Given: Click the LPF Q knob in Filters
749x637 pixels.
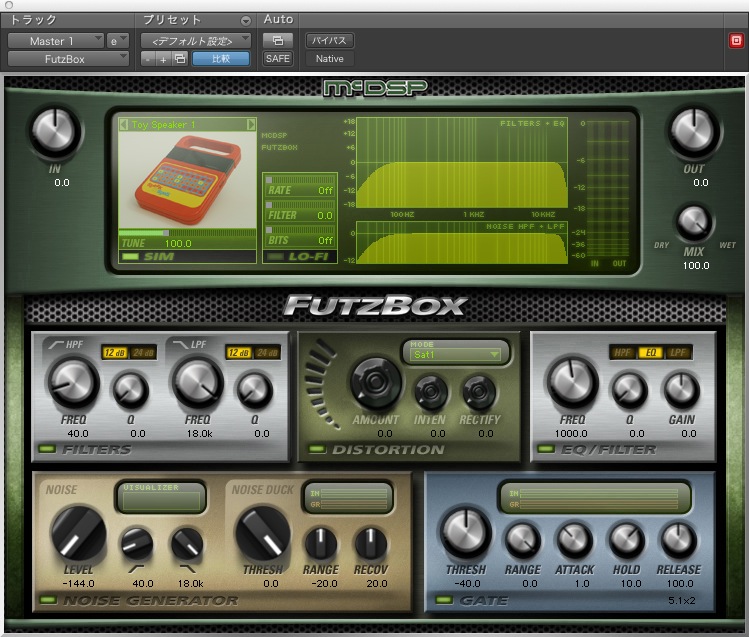Looking at the screenshot, I should 255,390.
